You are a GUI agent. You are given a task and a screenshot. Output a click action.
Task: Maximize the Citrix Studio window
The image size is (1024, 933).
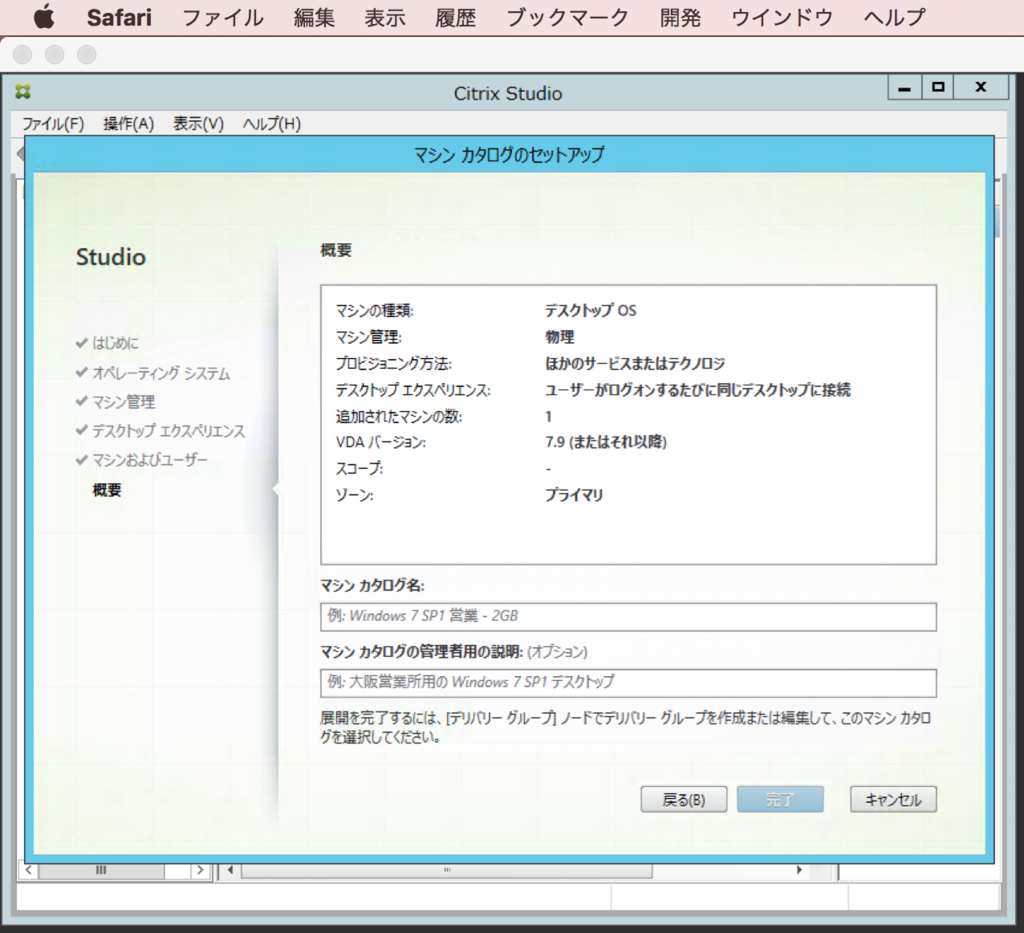click(938, 87)
